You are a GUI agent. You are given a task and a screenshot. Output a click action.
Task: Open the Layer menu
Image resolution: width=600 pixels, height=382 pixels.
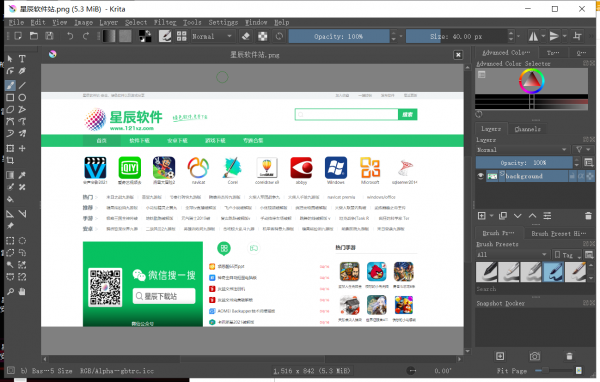[108, 22]
